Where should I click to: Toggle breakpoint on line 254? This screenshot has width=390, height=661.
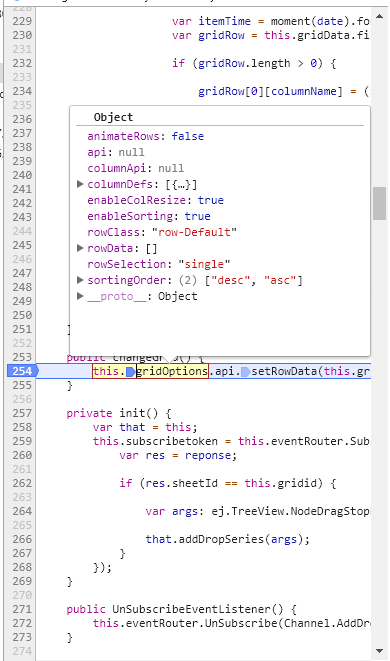[22, 371]
